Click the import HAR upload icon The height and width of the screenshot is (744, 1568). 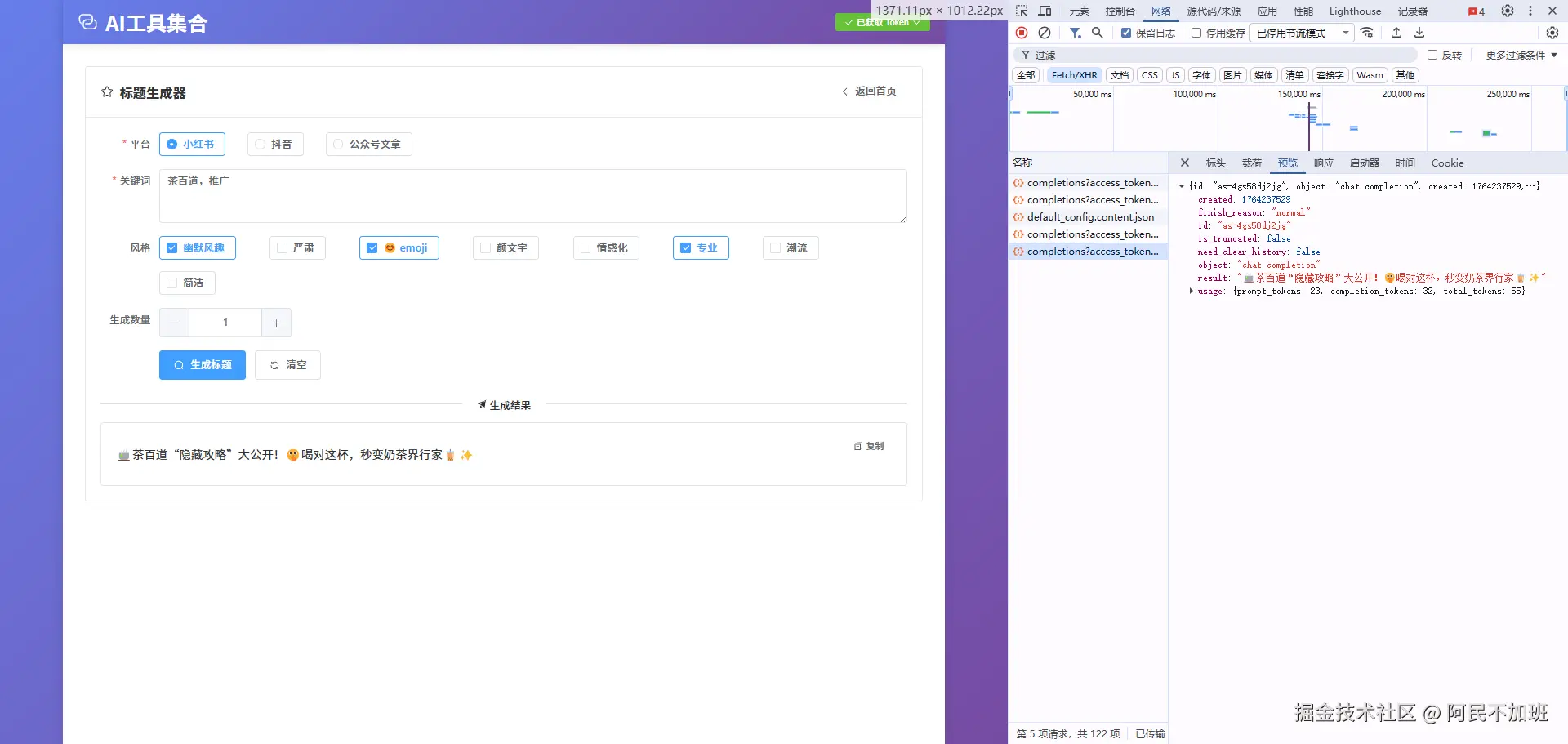(x=1396, y=33)
